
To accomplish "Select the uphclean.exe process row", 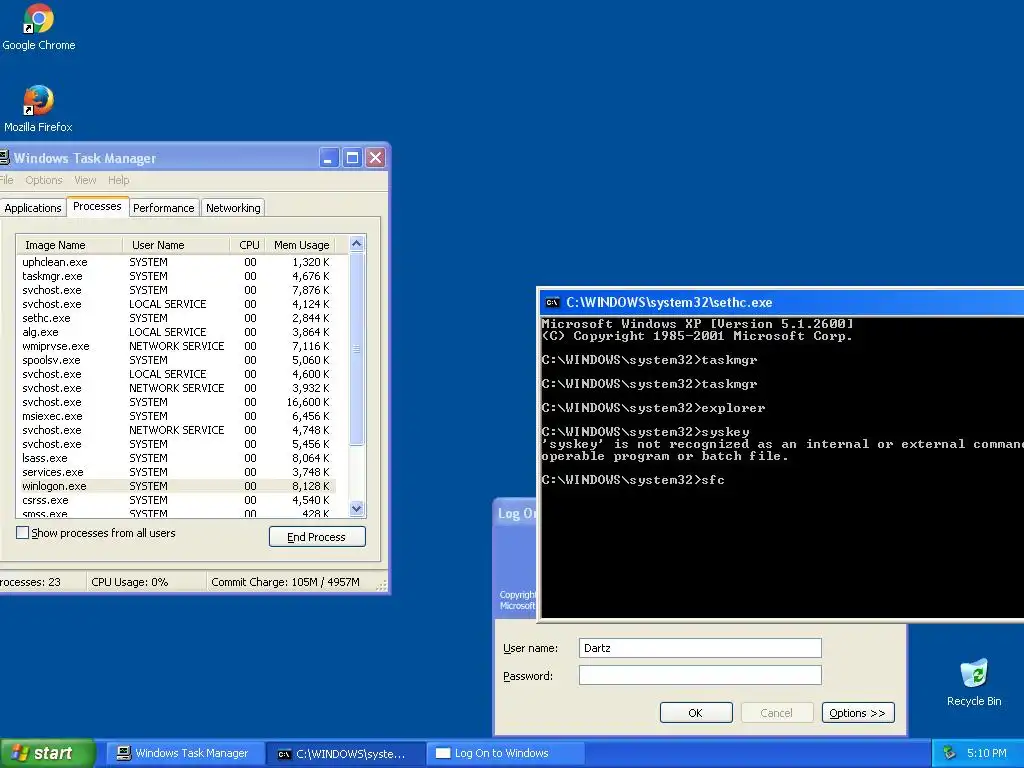I will tap(176, 262).
